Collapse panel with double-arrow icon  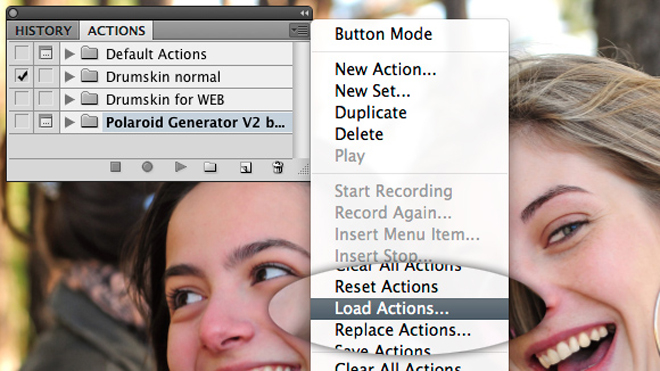coord(304,13)
